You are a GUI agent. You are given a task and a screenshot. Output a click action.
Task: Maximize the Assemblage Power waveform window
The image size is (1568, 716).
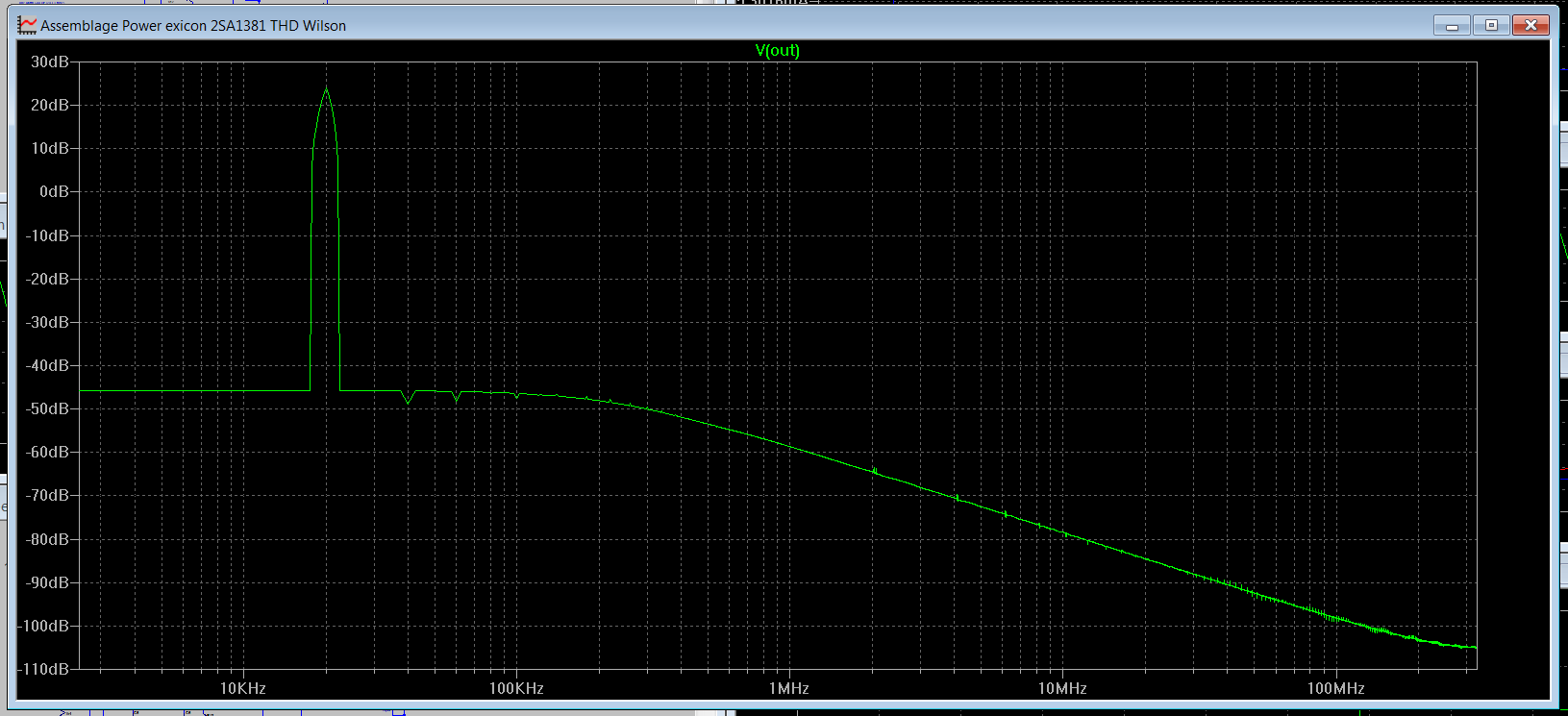tap(1491, 25)
